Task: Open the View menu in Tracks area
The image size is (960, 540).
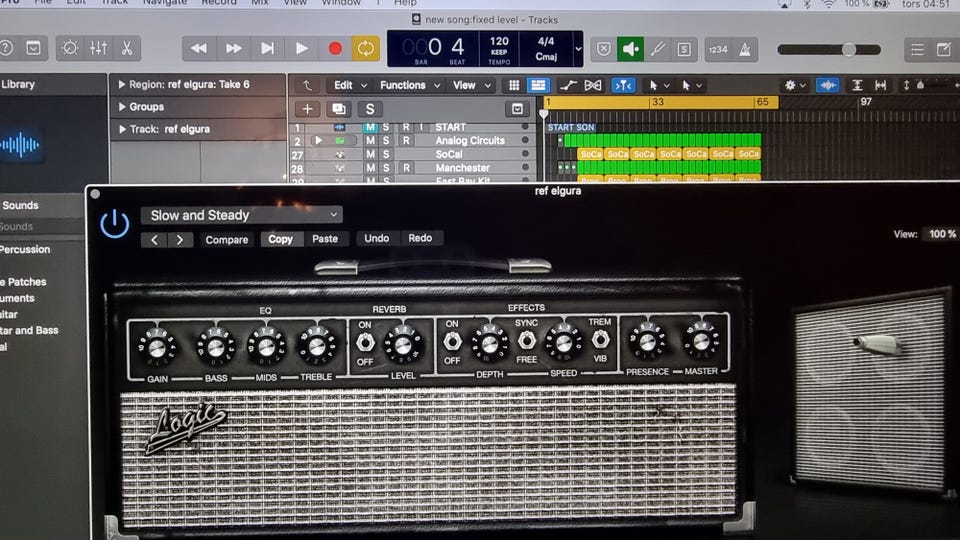Action: pyautogui.click(x=470, y=86)
